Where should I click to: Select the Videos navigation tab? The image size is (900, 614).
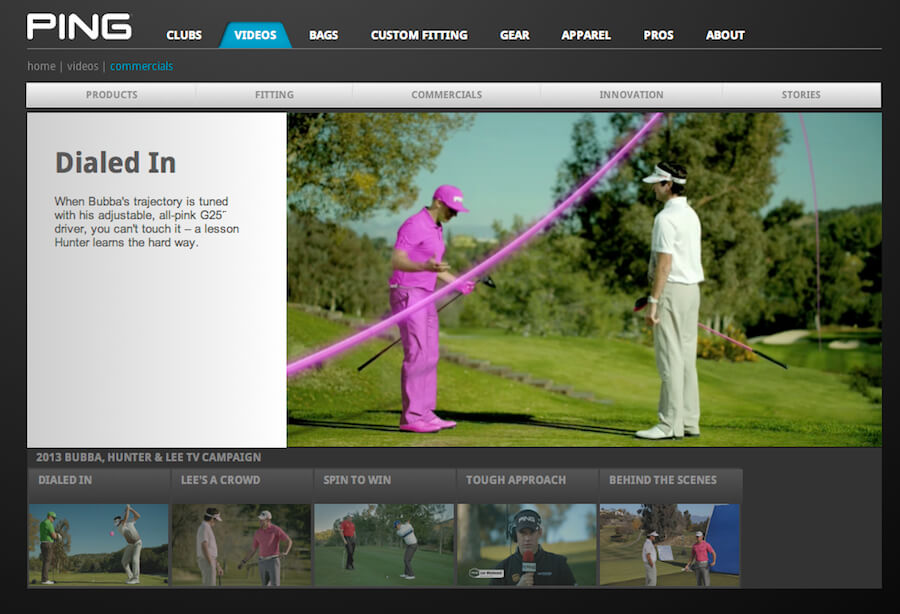[255, 35]
